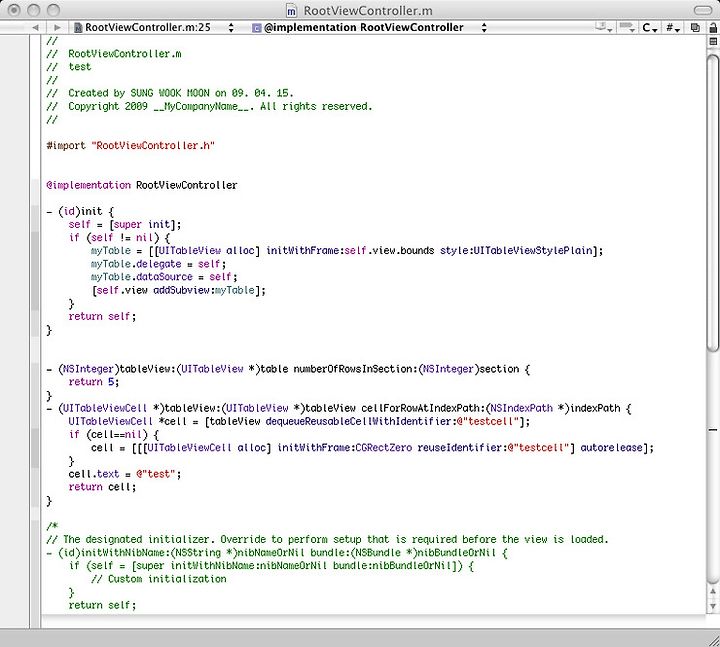Click the "if (self != nil) {" line
This screenshot has width=720, height=647.
click(x=119, y=237)
